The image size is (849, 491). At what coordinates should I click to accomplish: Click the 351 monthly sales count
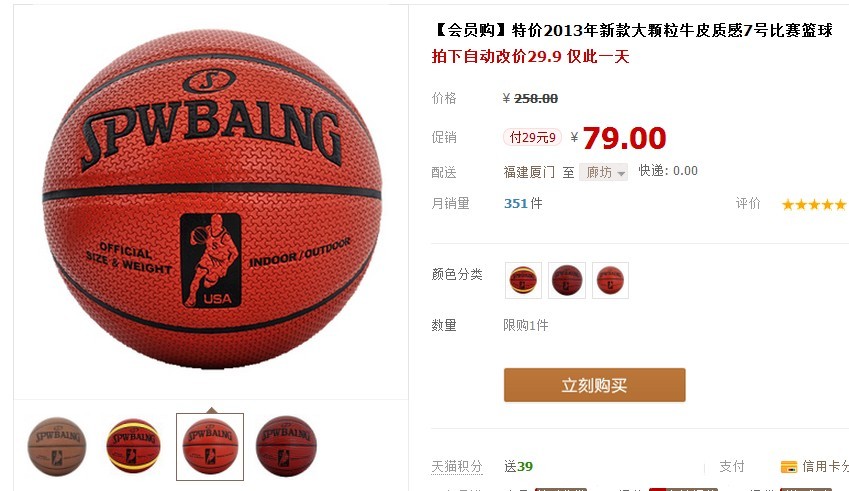515,204
